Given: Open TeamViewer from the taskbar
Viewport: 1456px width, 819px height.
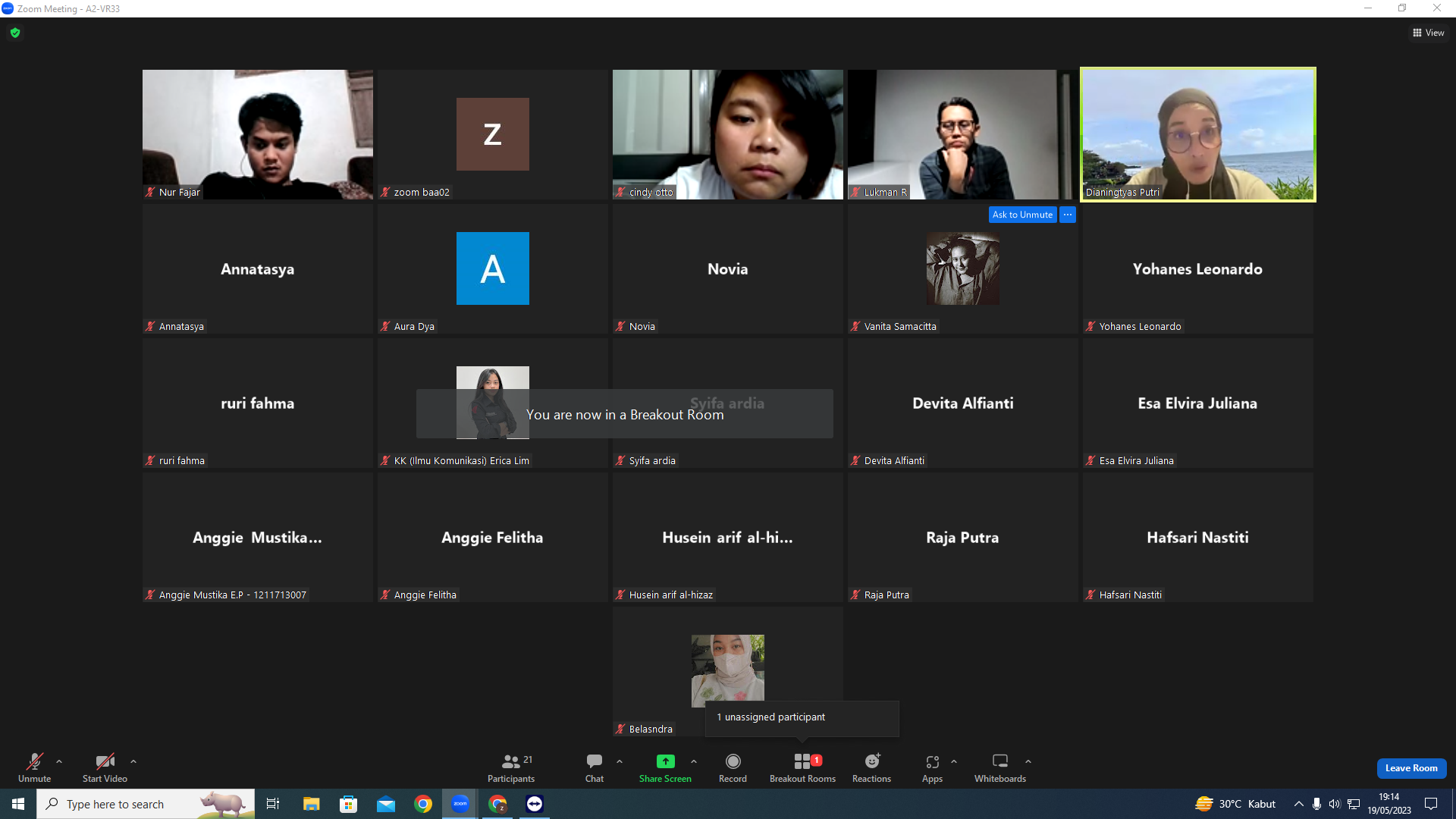Looking at the screenshot, I should pos(535,804).
